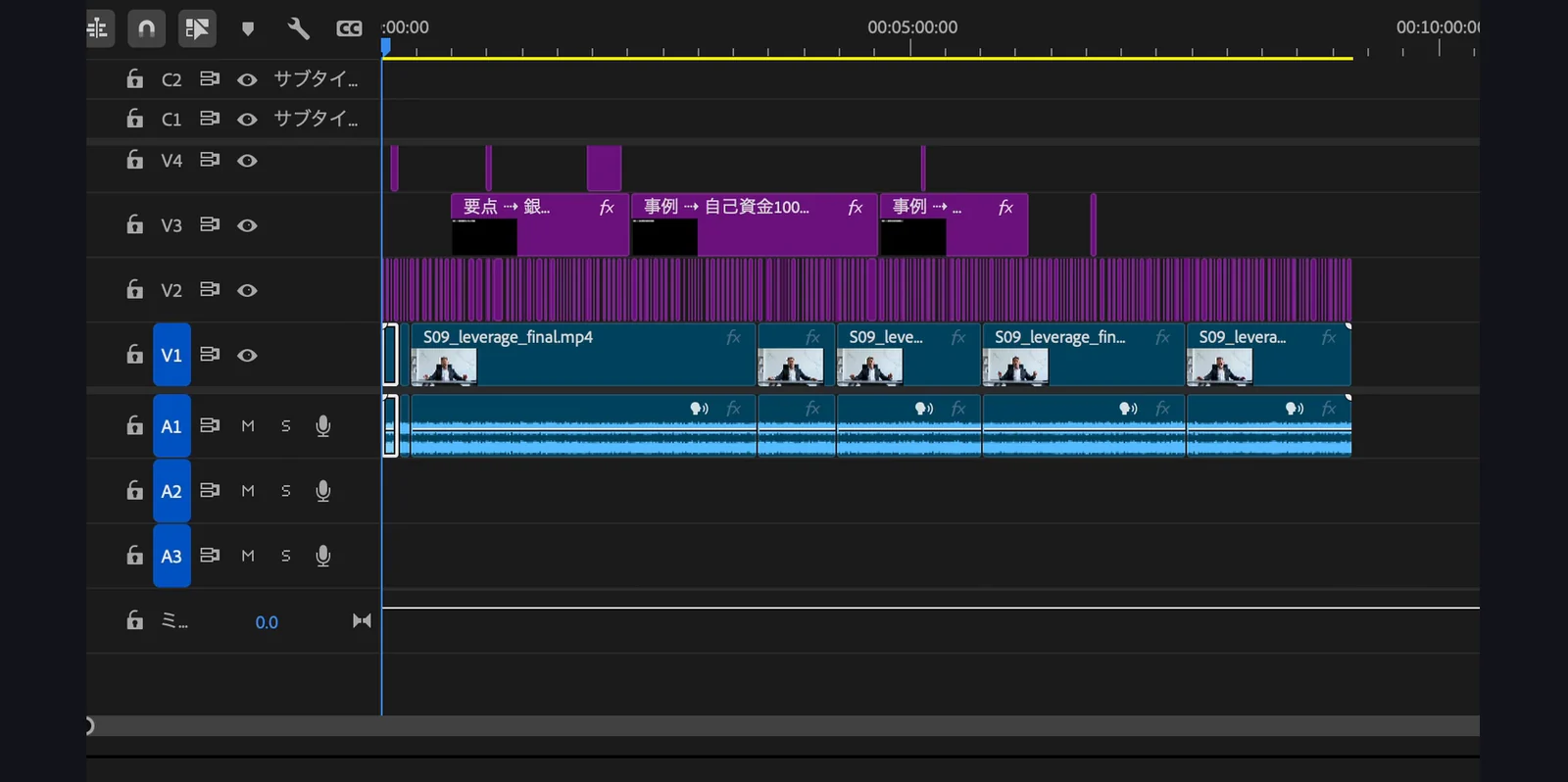Toggle A2 track targeting button
1568x782 pixels.
tap(171, 491)
